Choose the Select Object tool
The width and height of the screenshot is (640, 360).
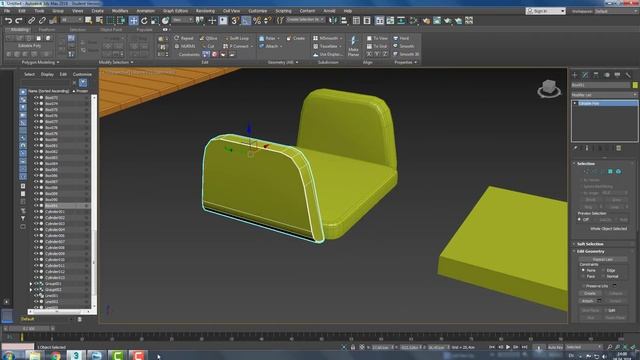(89, 20)
